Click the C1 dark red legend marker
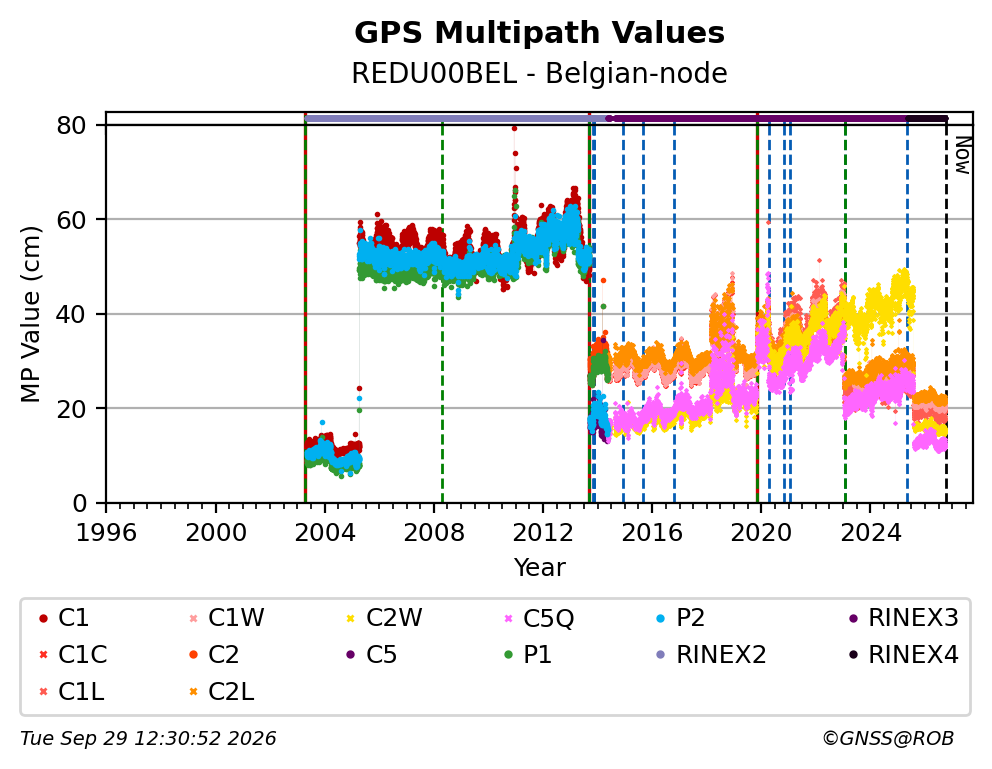The image size is (992, 769). click(43, 618)
